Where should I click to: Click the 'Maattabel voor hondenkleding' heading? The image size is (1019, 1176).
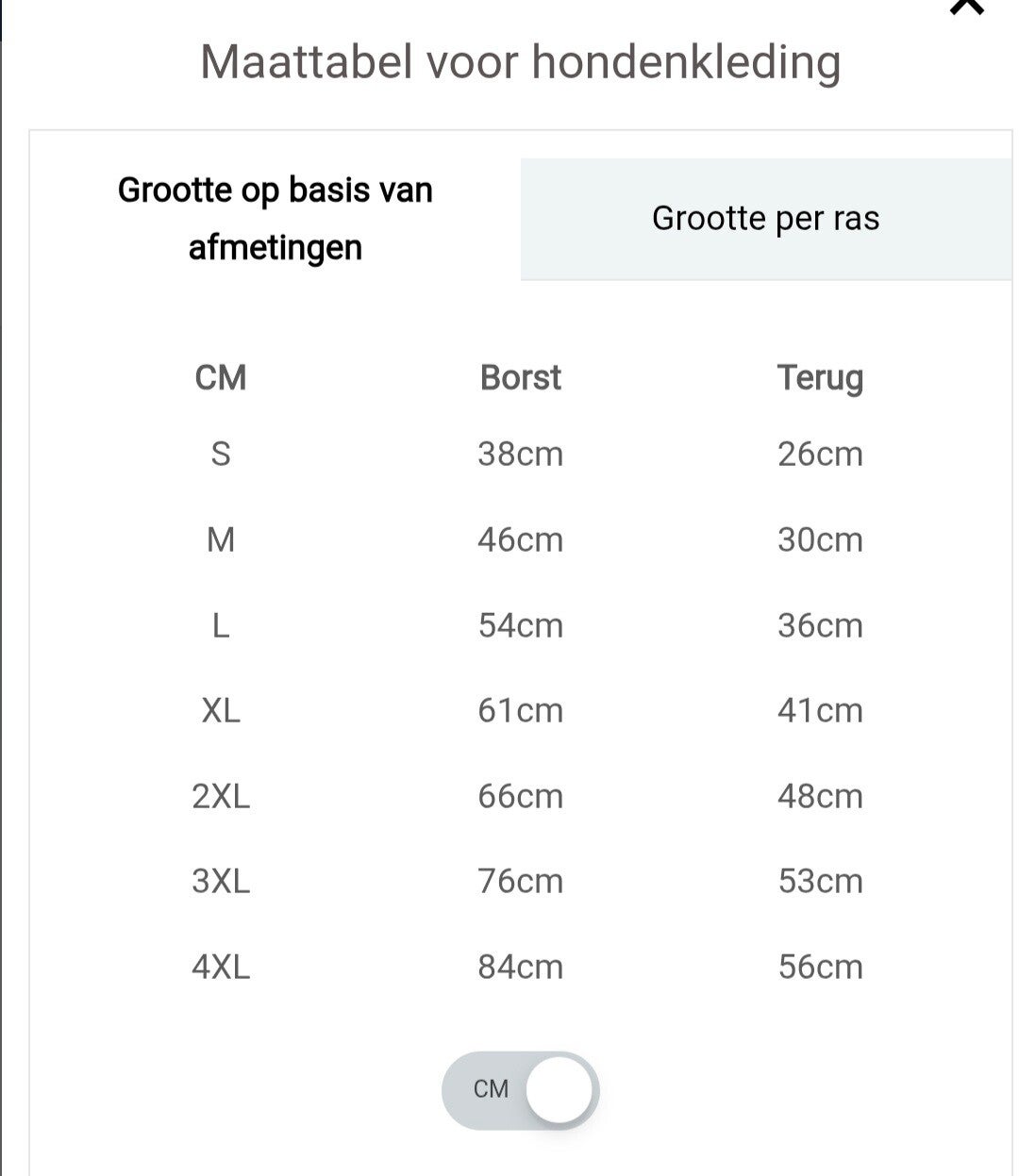[x=520, y=62]
